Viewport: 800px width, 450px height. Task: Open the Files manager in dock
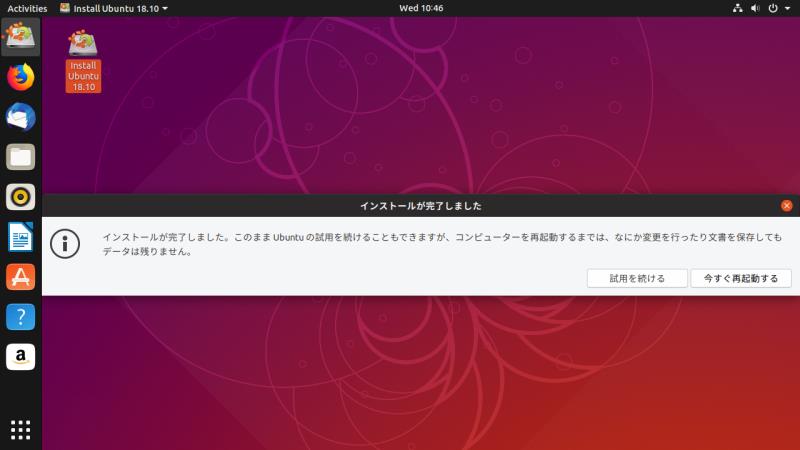pos(20,156)
